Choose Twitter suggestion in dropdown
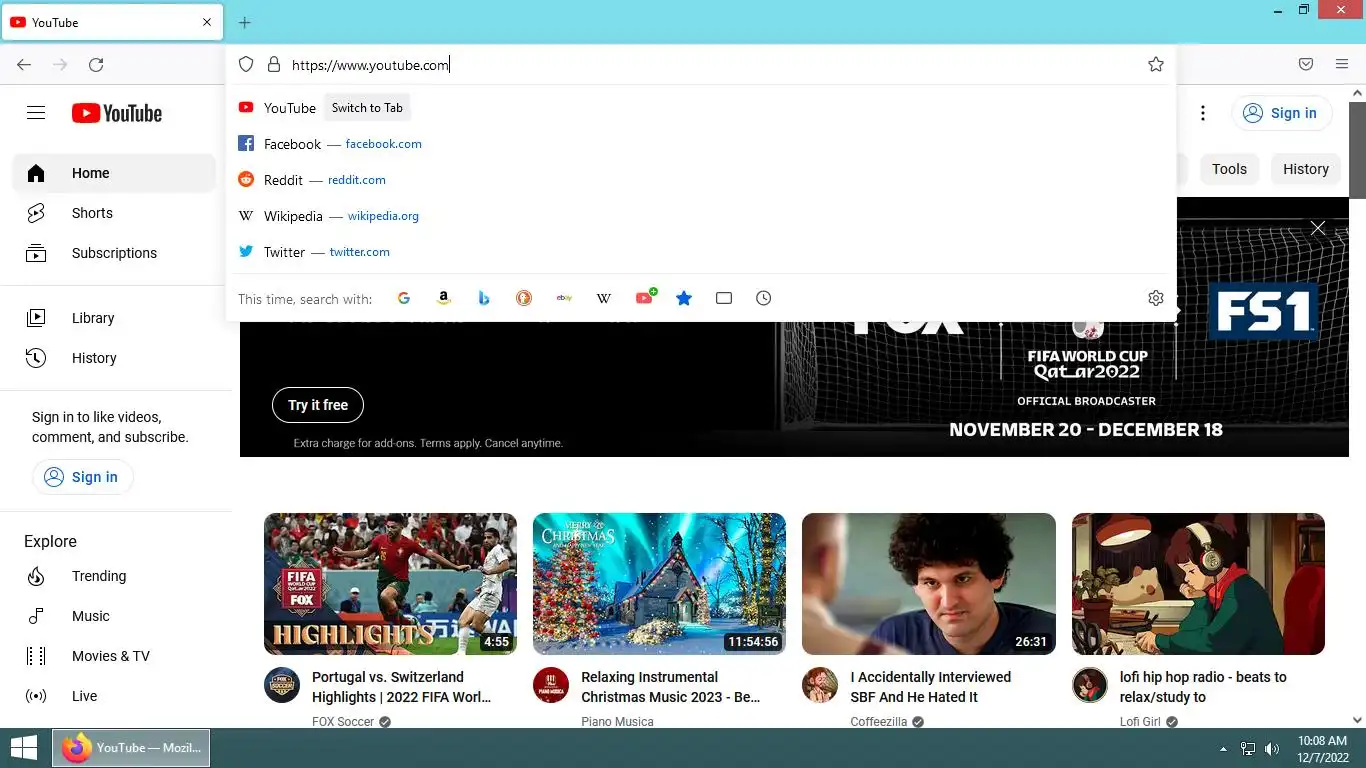Image resolution: width=1366 pixels, height=768 pixels. [700, 252]
